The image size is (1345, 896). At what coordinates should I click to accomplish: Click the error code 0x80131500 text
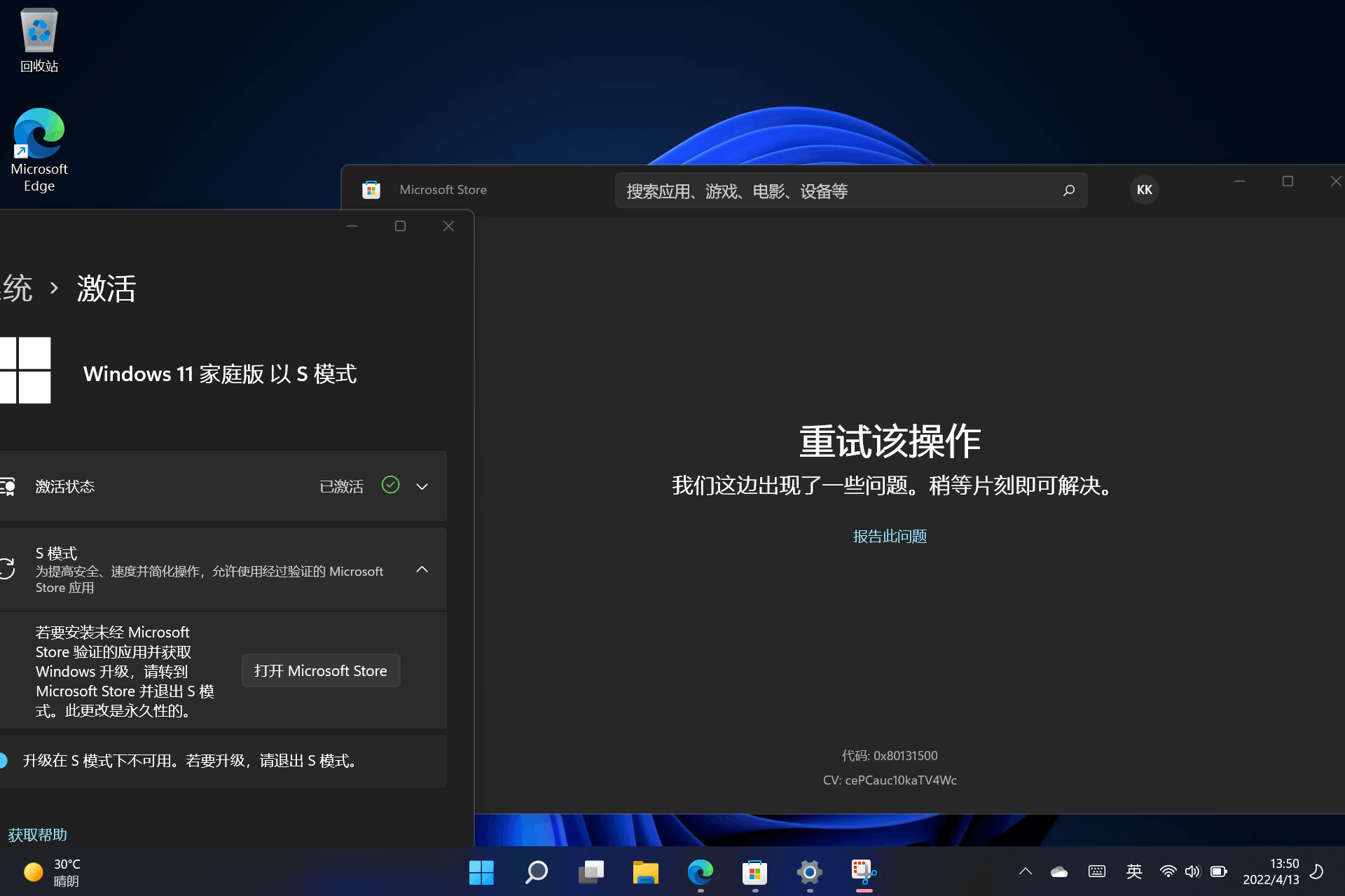pyautogui.click(x=890, y=755)
